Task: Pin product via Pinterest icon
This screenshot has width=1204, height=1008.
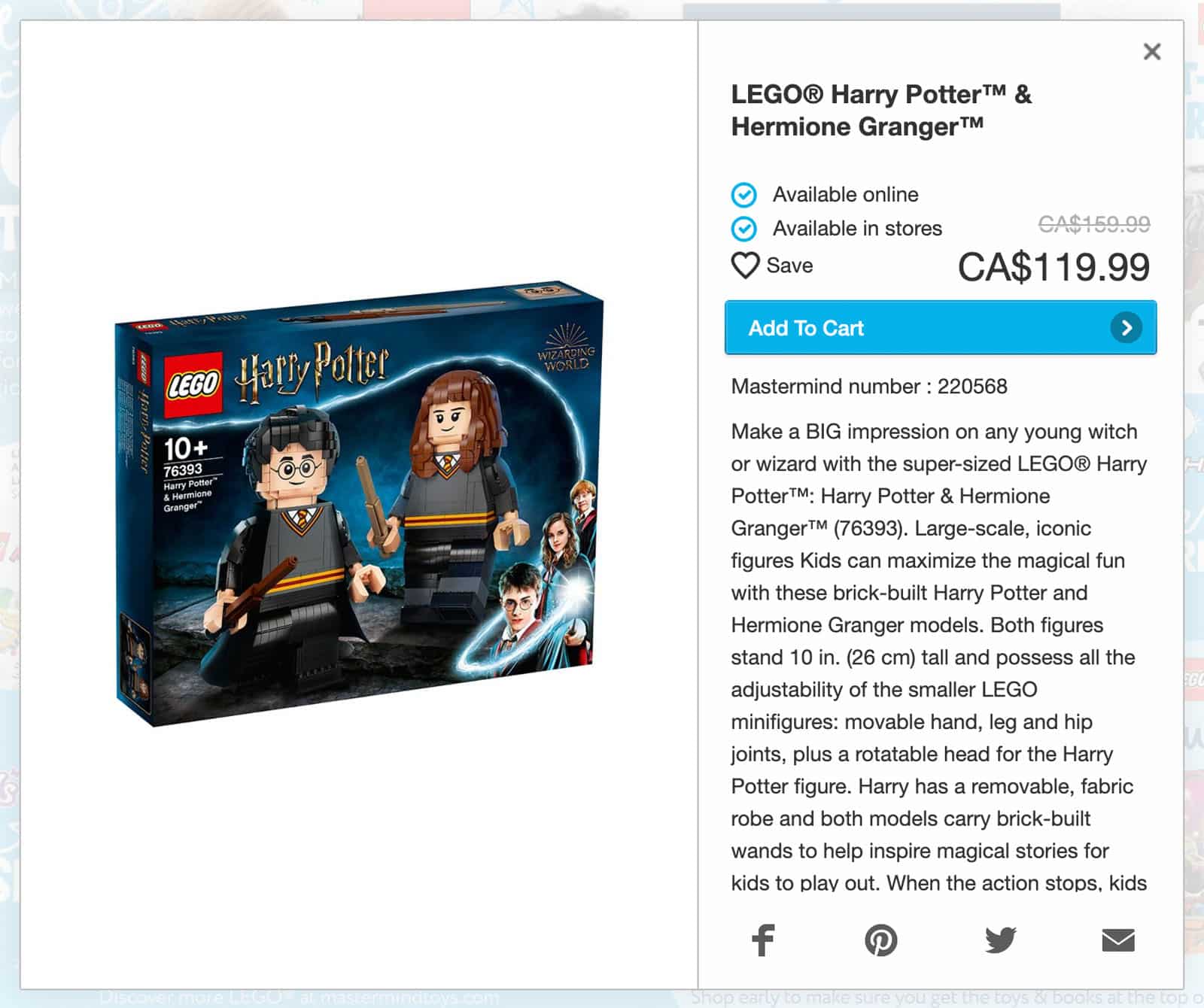Action: click(880, 940)
